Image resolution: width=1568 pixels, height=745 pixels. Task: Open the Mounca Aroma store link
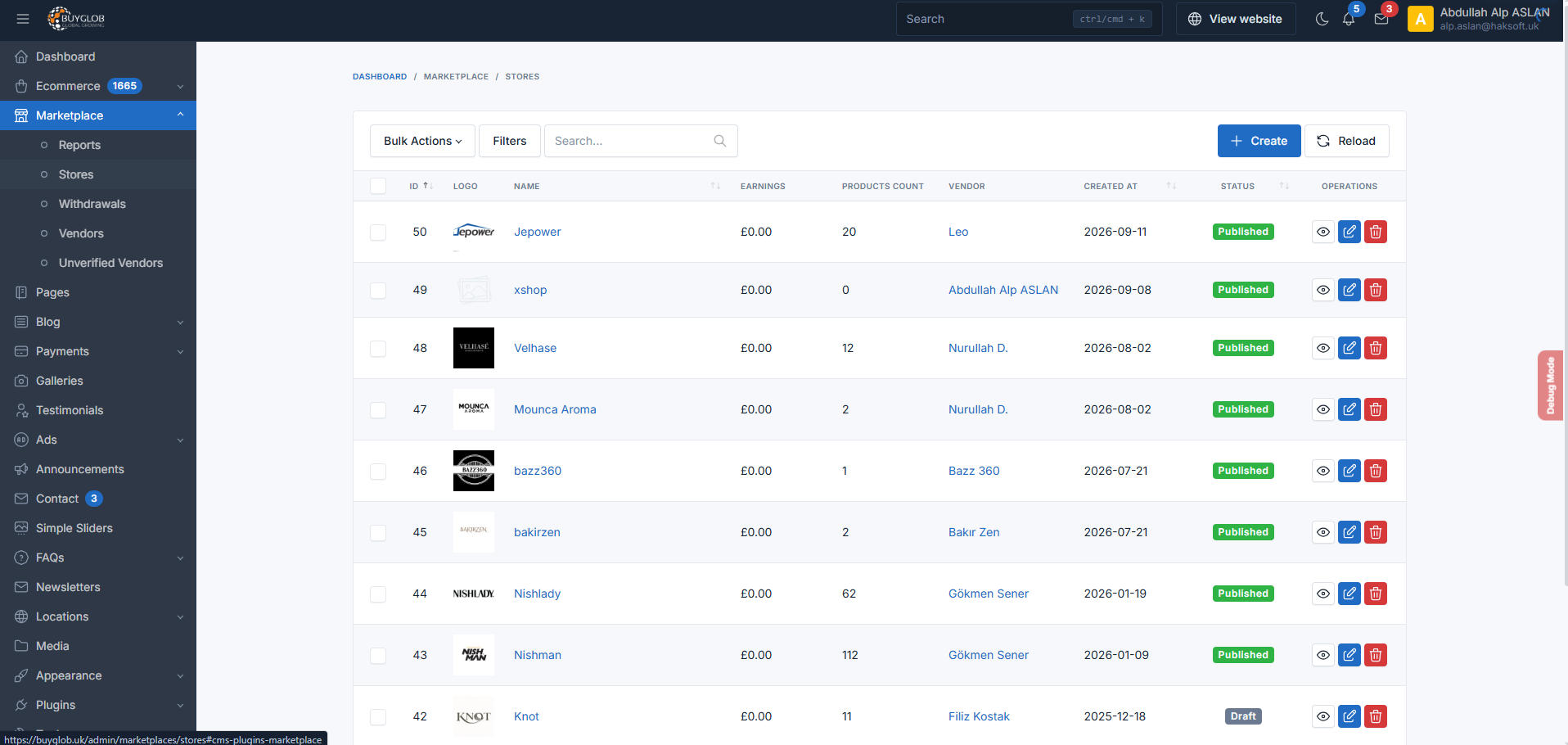tap(555, 409)
